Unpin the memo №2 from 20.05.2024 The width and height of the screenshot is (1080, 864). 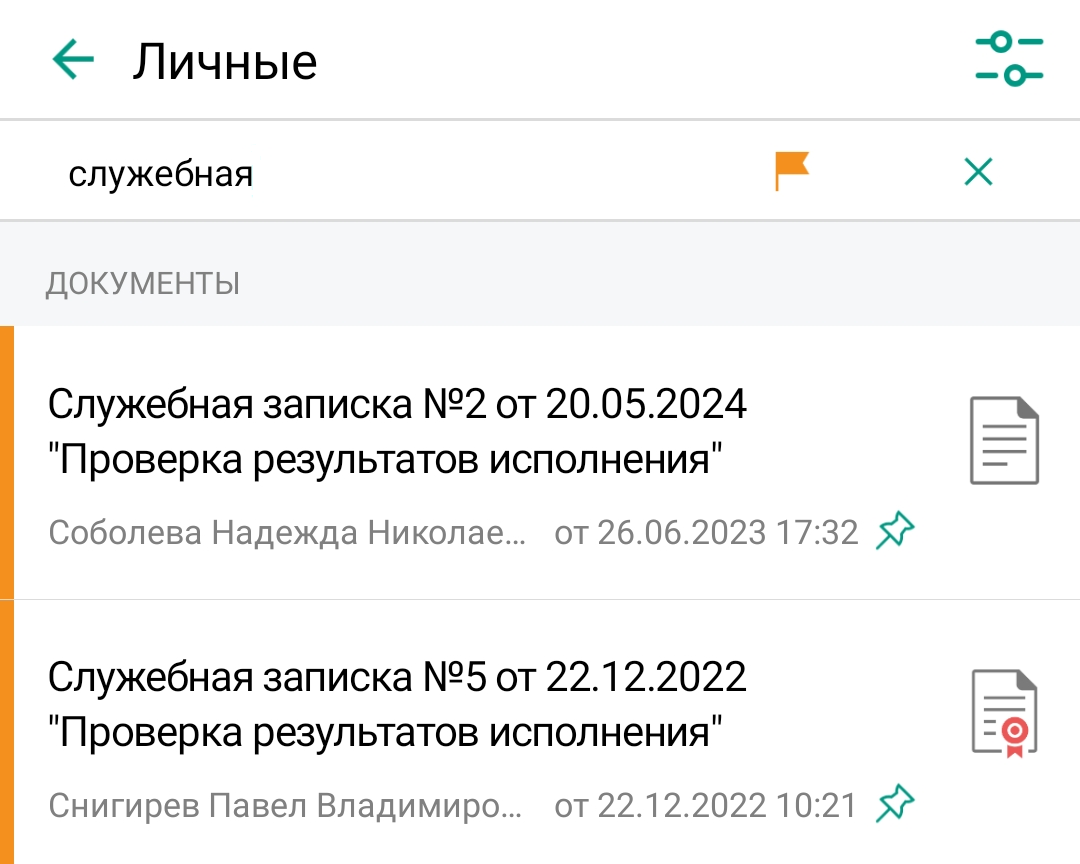click(x=895, y=531)
